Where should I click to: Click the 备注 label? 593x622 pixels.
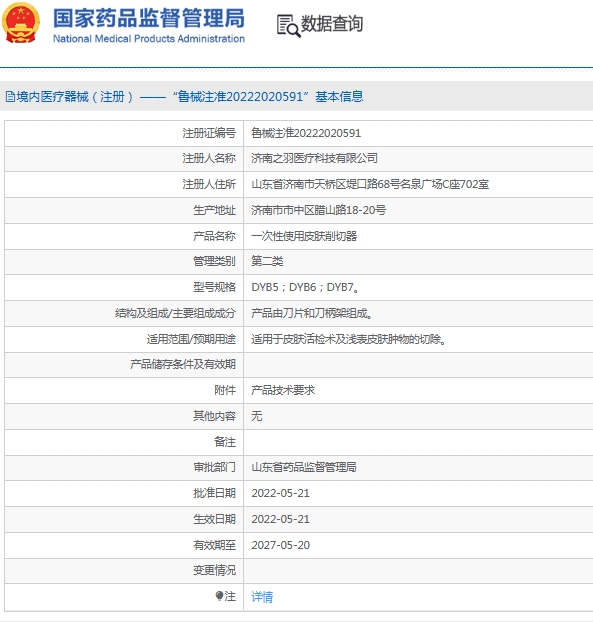click(x=225, y=442)
